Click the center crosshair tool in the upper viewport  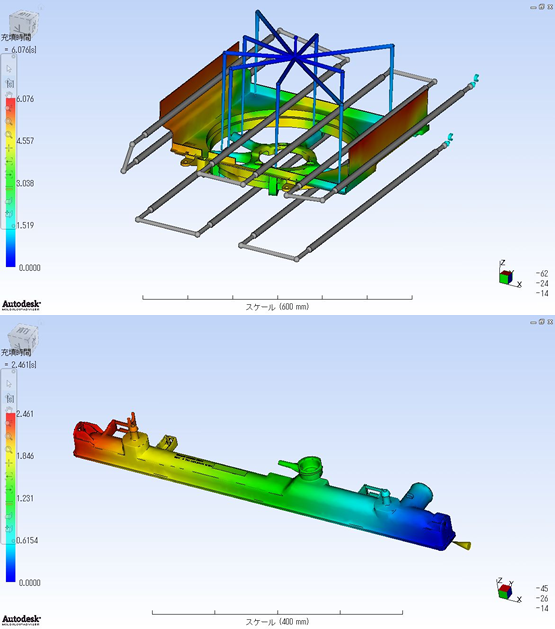pos(9,148)
